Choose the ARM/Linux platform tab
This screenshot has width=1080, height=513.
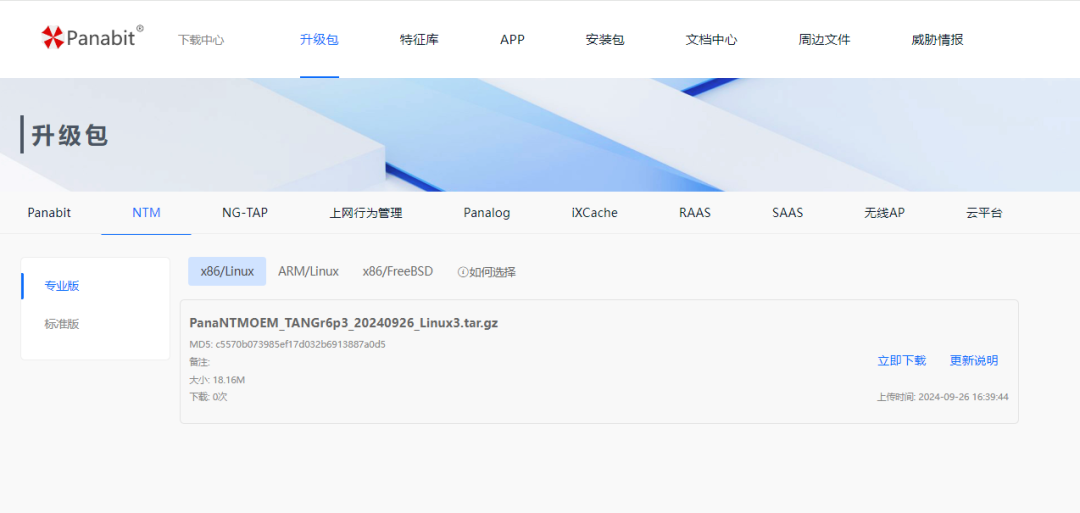pos(309,271)
